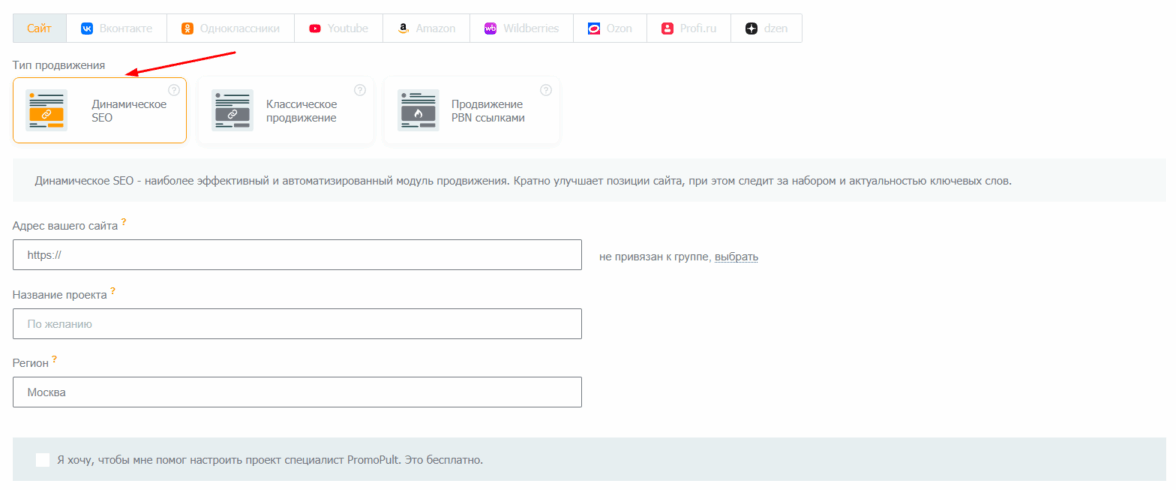Click the выбрать group link

click(x=736, y=257)
